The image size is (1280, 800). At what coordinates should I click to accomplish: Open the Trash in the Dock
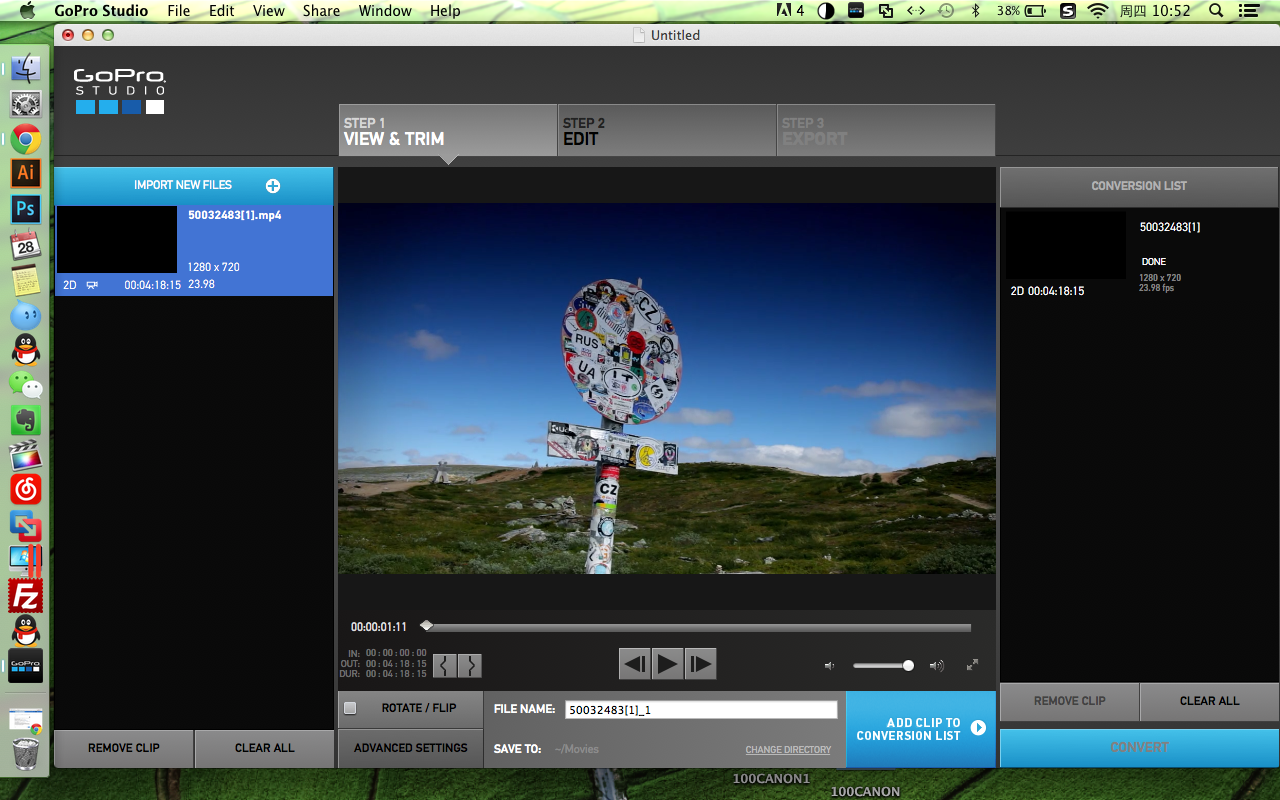(25, 755)
